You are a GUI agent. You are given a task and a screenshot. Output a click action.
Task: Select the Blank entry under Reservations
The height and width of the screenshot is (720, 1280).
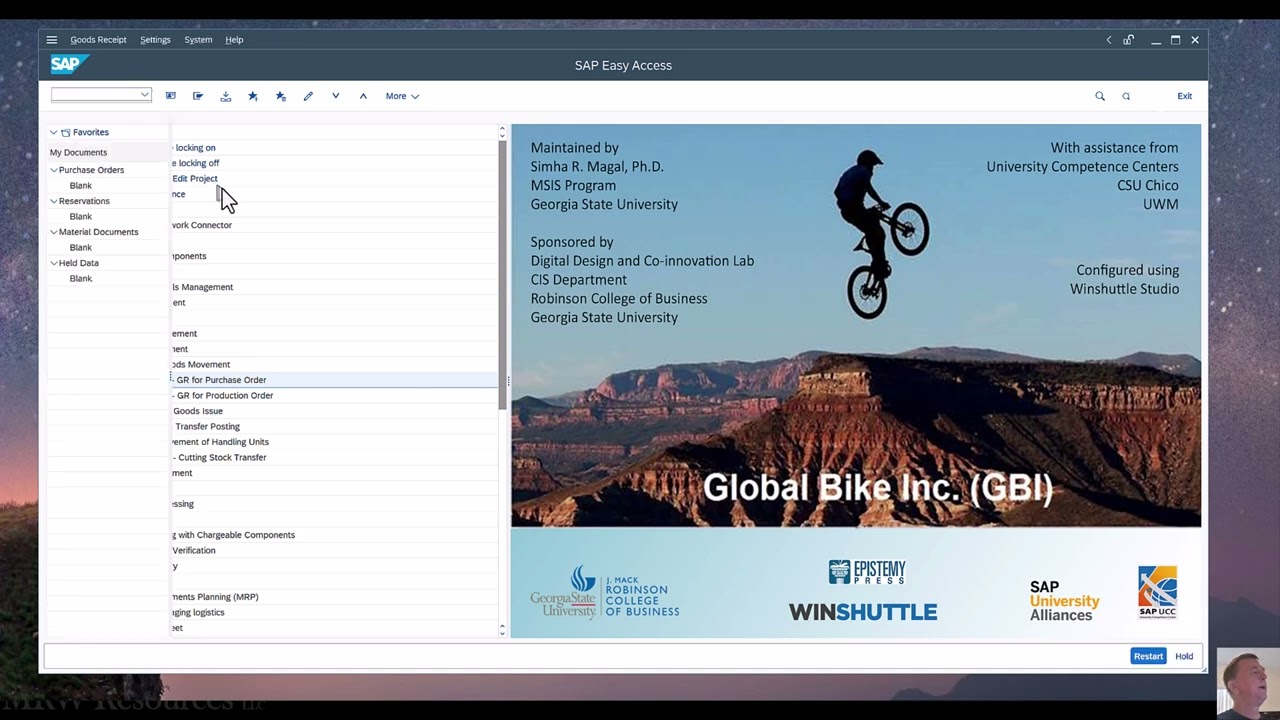click(x=80, y=217)
